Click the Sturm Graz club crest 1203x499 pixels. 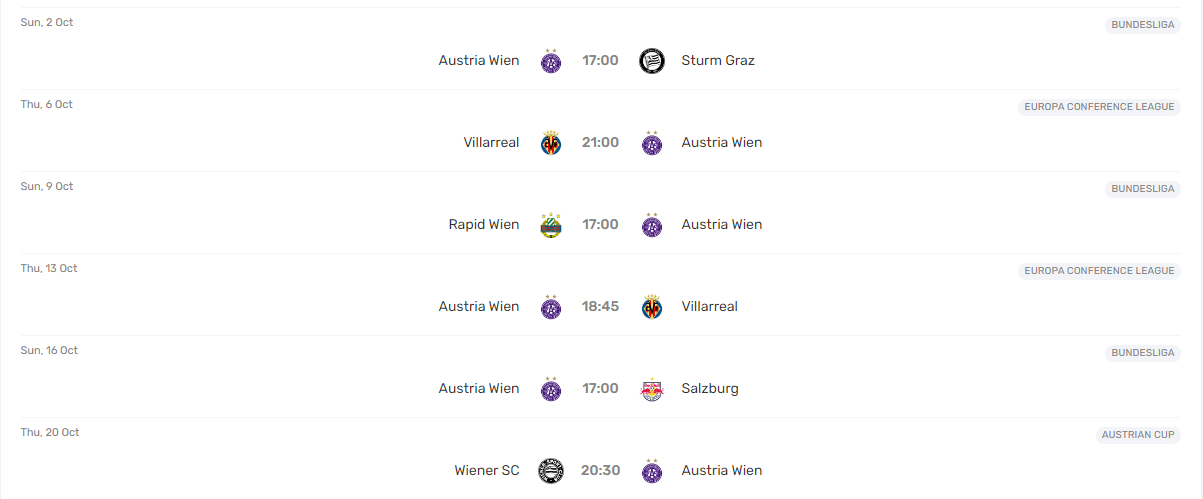point(652,61)
